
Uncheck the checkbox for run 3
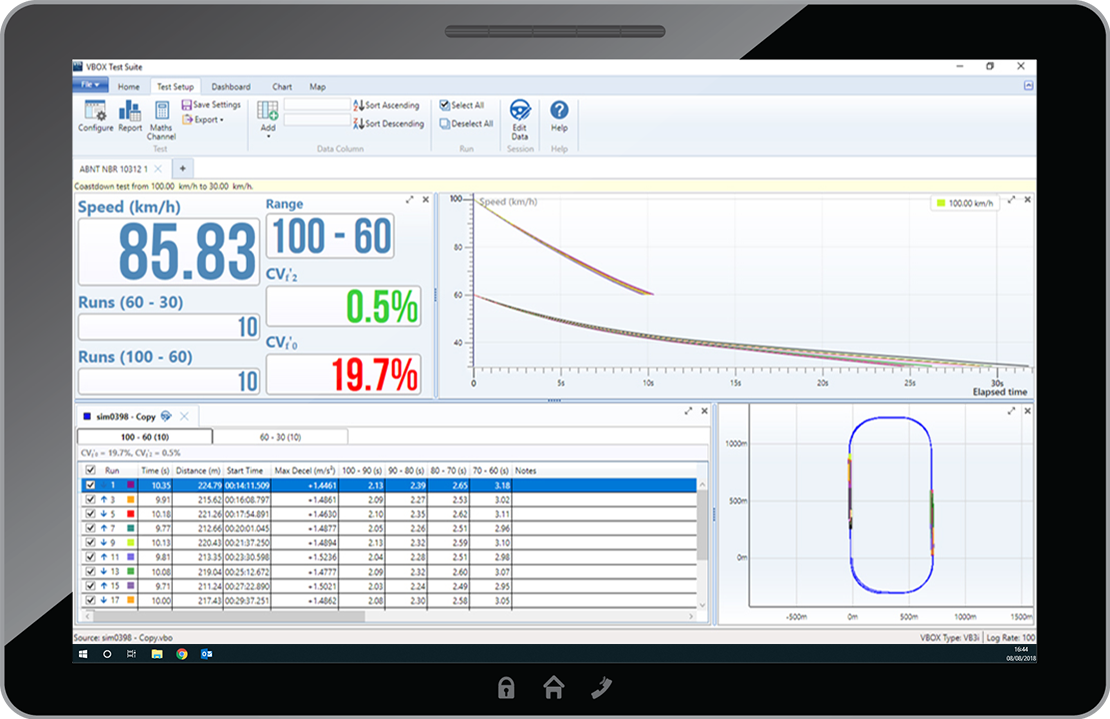click(91, 499)
